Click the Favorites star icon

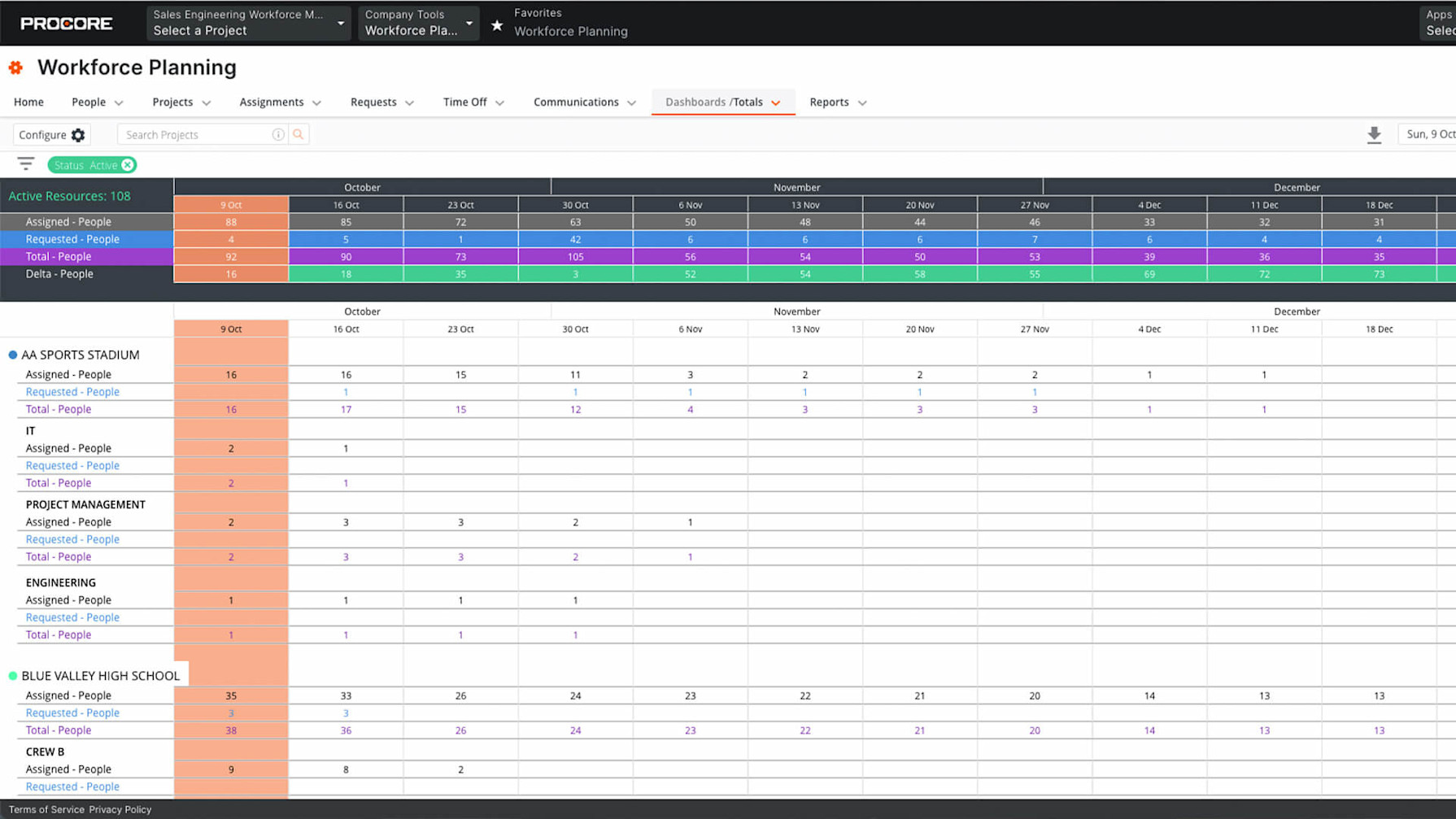[497, 24]
